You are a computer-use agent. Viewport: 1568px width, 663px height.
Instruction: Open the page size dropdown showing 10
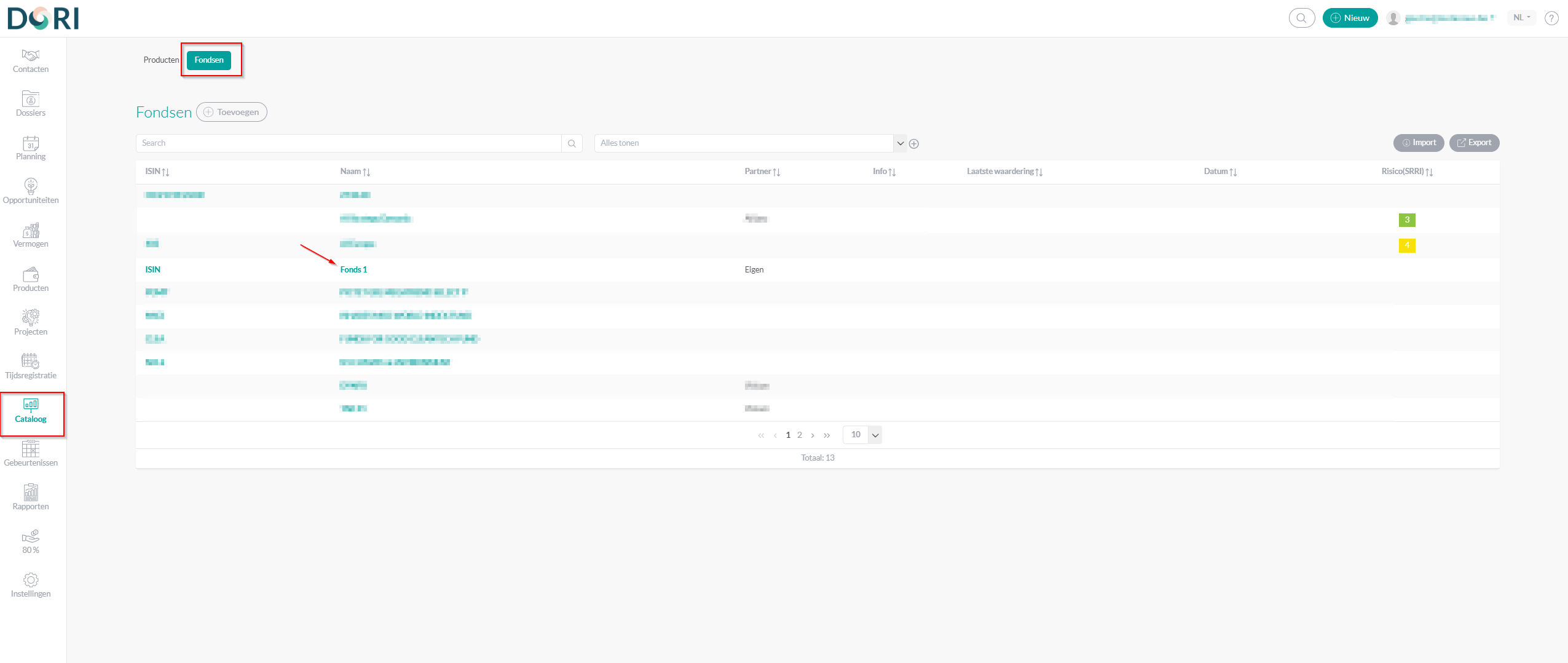875,435
